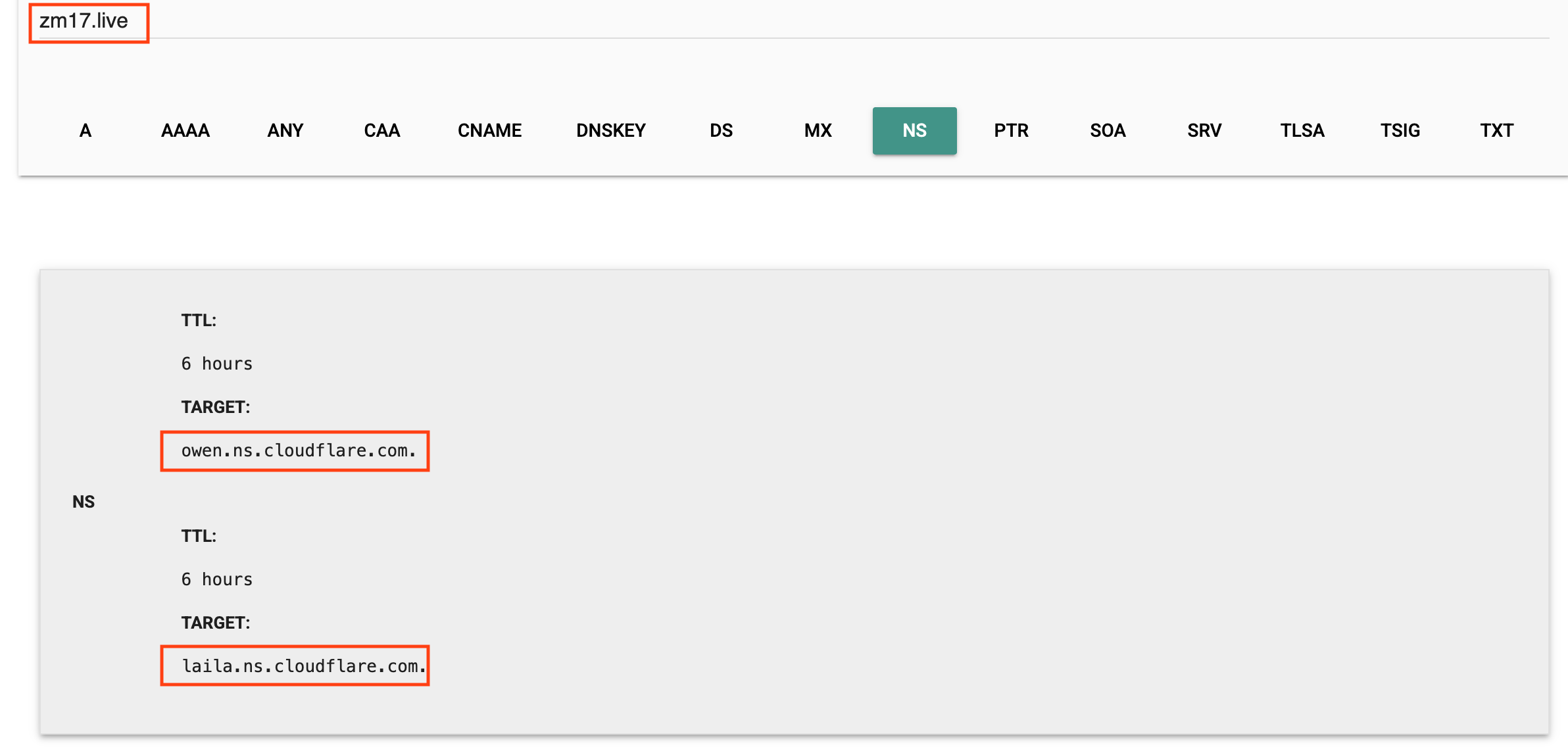Select the AAAA record type

[185, 130]
